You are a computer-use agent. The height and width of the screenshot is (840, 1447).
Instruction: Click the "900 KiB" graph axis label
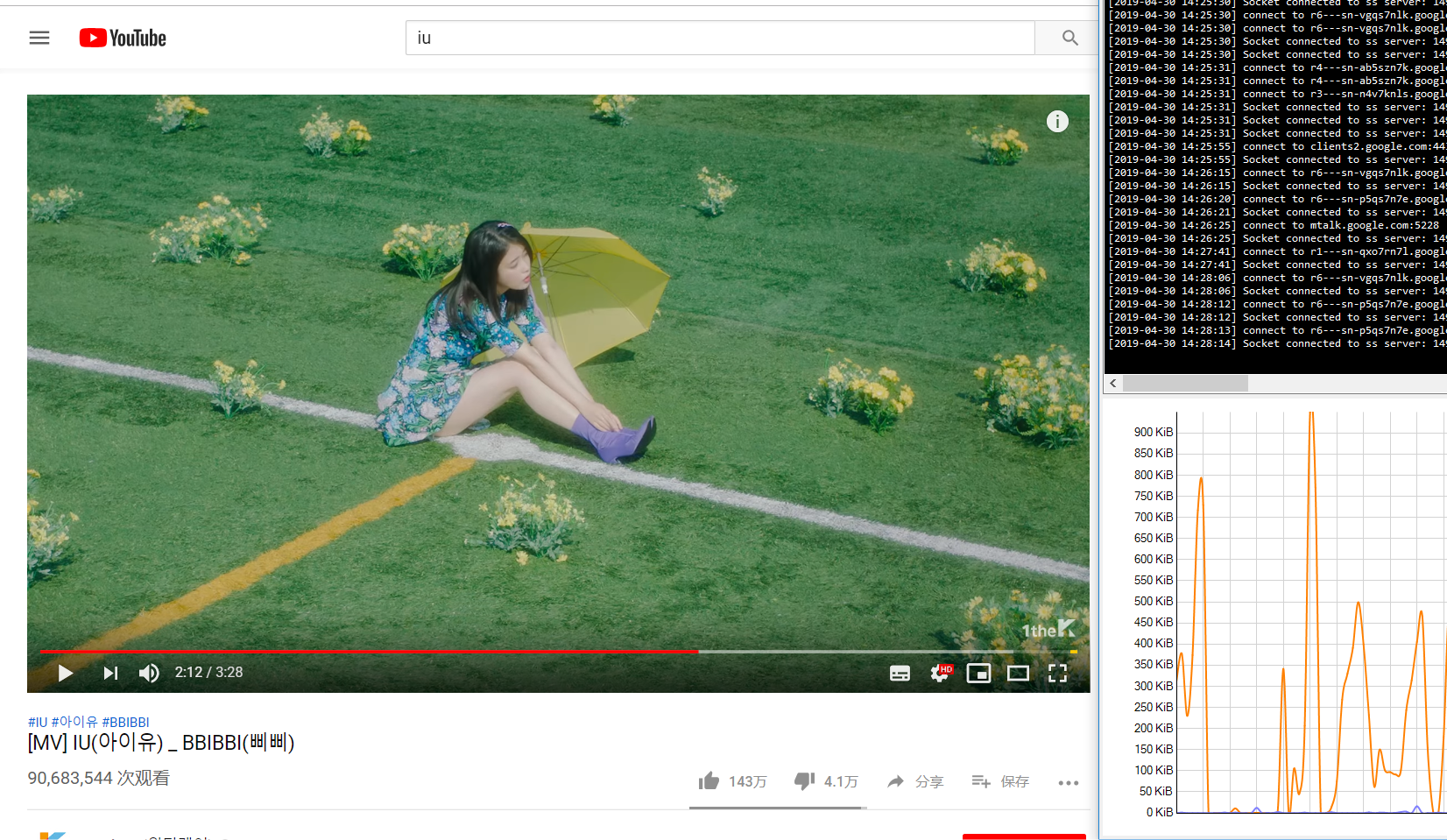tap(1154, 432)
